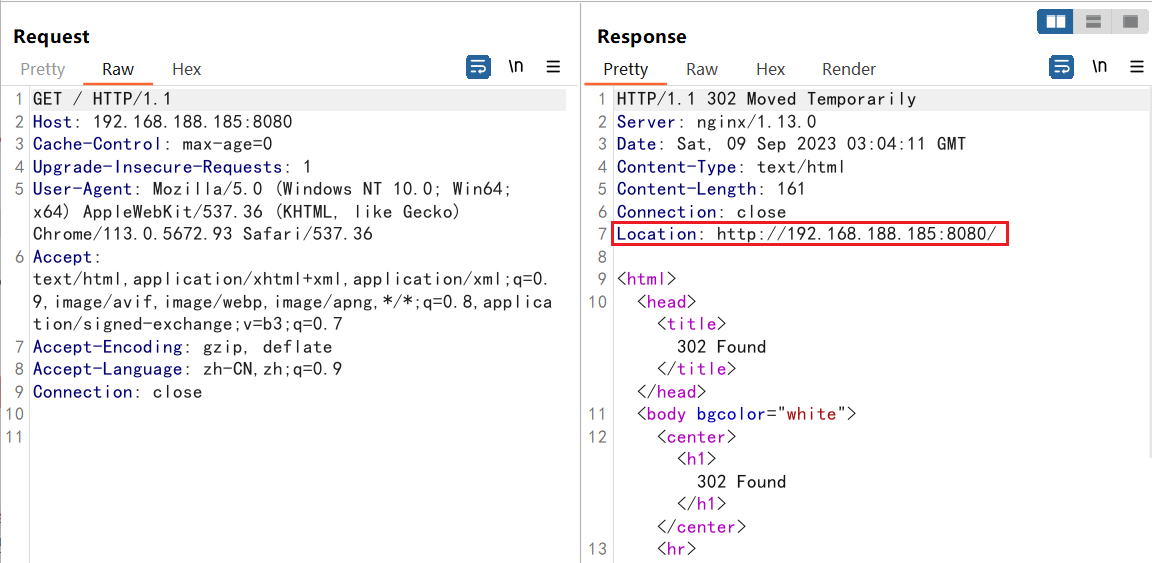Open the Response panel hamburger menu

click(x=1136, y=68)
